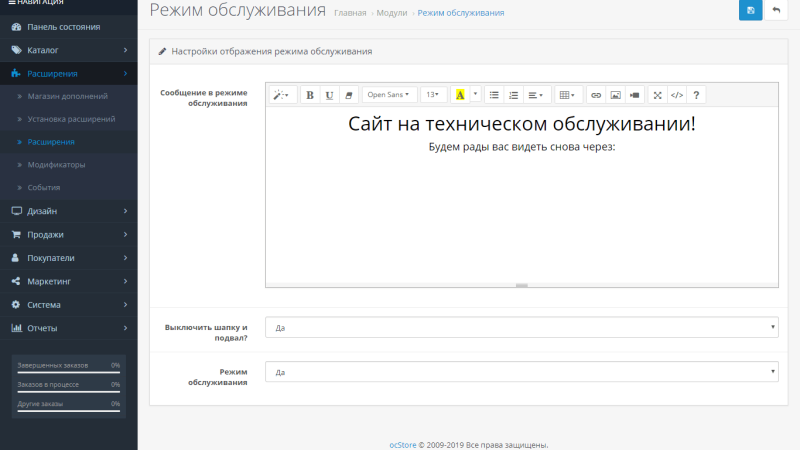The width and height of the screenshot is (800, 450).
Task: Open 'Установка расширений' submenu item
Action: coord(68,119)
